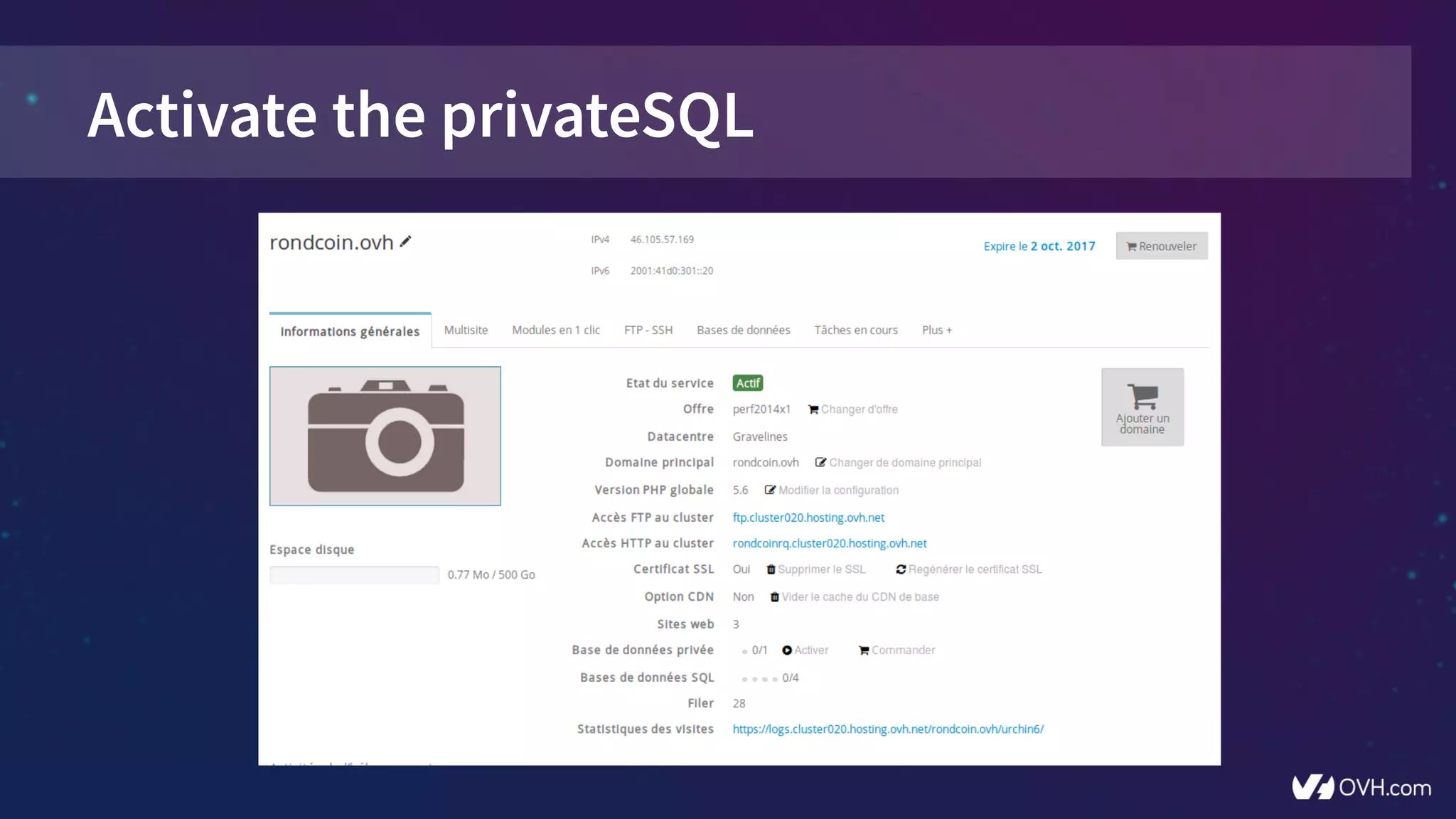1456x819 pixels.
Task: Click the Renouveler button
Action: (1161, 246)
